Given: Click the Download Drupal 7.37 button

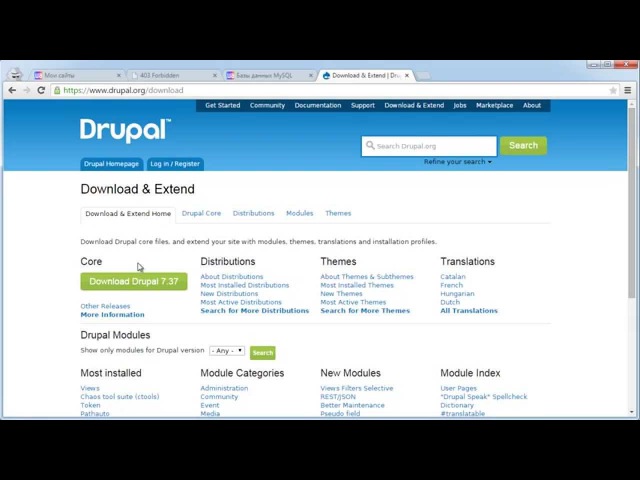Looking at the screenshot, I should pos(134,282).
